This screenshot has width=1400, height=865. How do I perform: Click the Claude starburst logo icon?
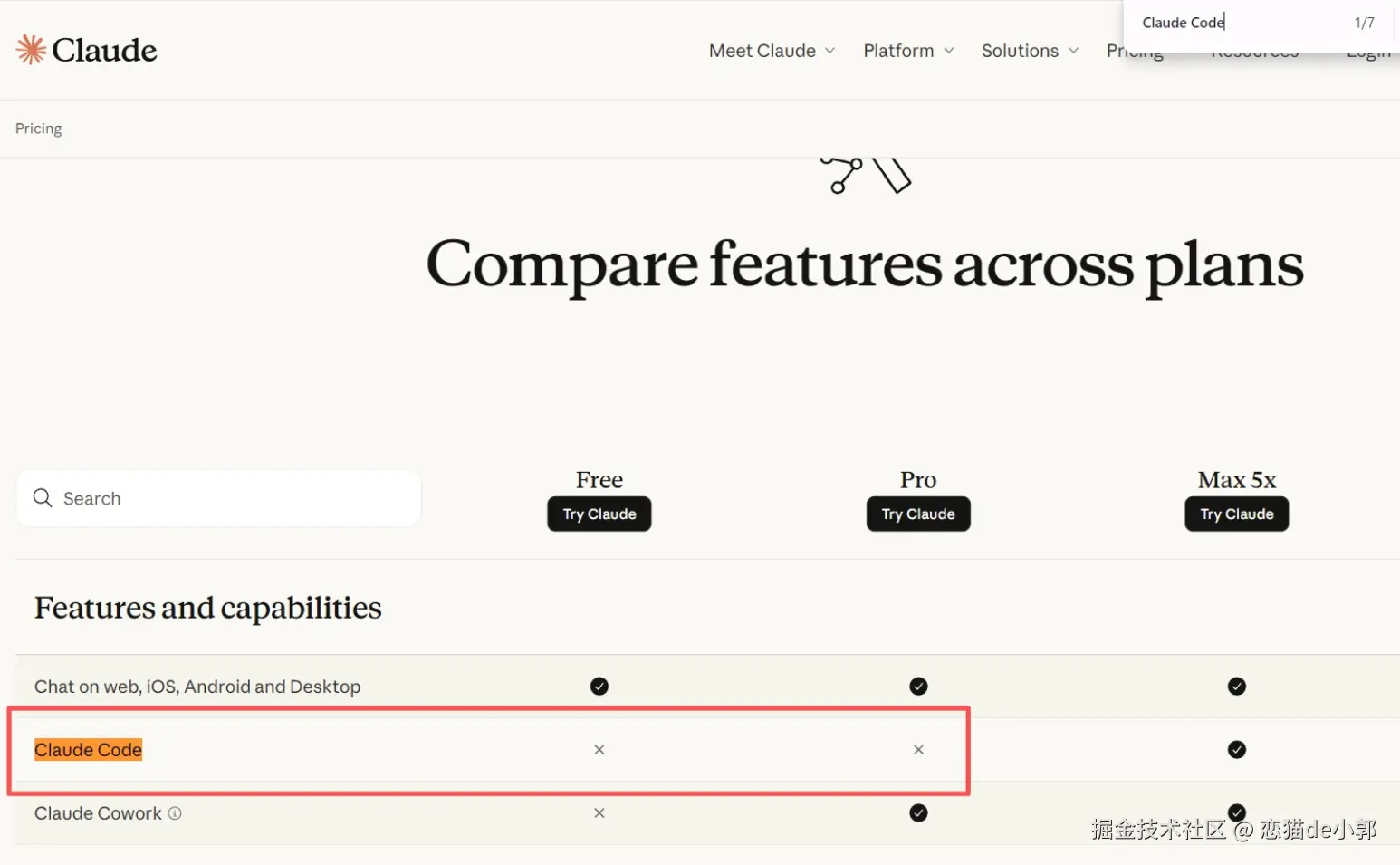(x=31, y=50)
